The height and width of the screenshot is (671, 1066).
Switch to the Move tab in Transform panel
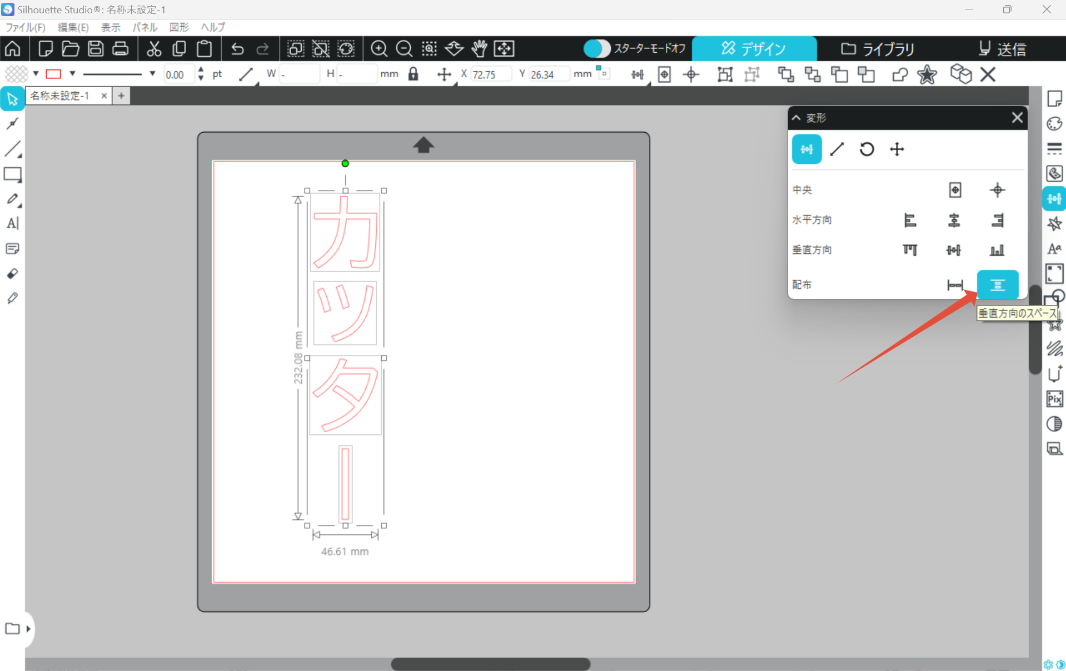coord(897,150)
